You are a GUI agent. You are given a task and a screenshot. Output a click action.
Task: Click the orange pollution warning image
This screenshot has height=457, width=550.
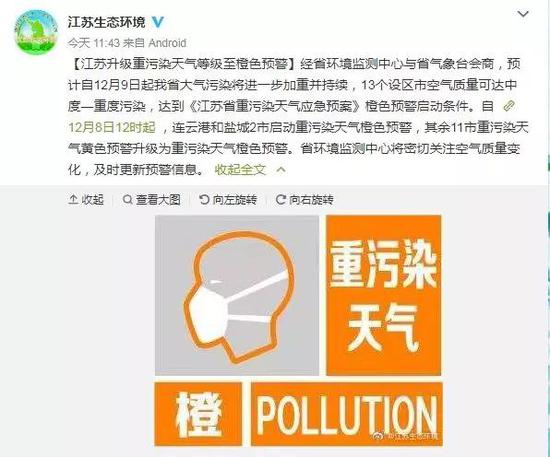tap(298, 330)
